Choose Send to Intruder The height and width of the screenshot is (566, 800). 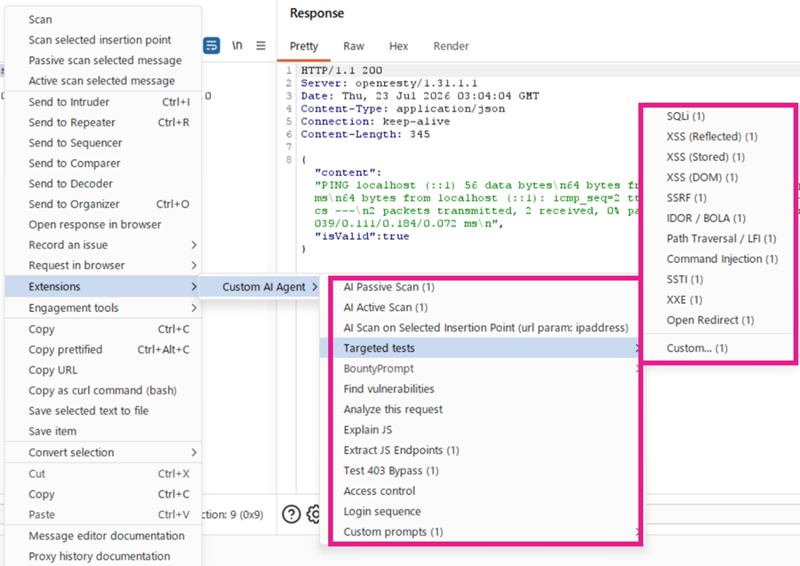point(103,102)
